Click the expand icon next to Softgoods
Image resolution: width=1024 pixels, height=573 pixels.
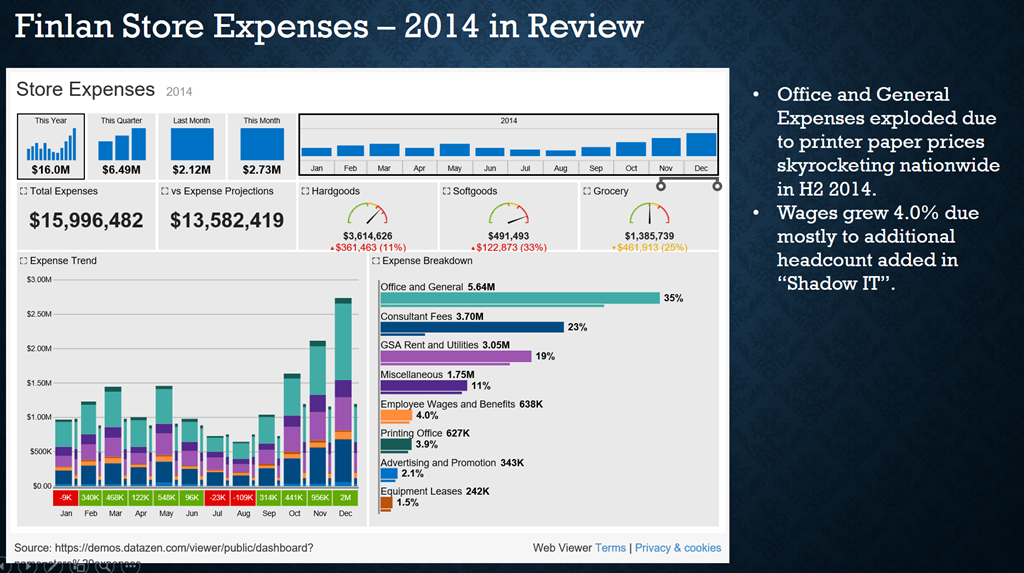coord(446,191)
